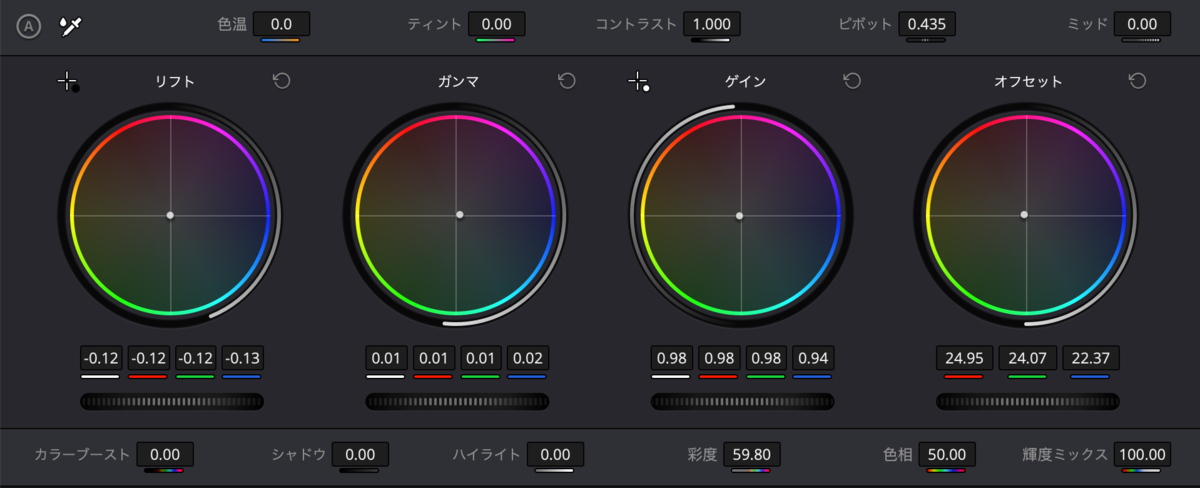Select ガンマ green channel value

click(480, 358)
